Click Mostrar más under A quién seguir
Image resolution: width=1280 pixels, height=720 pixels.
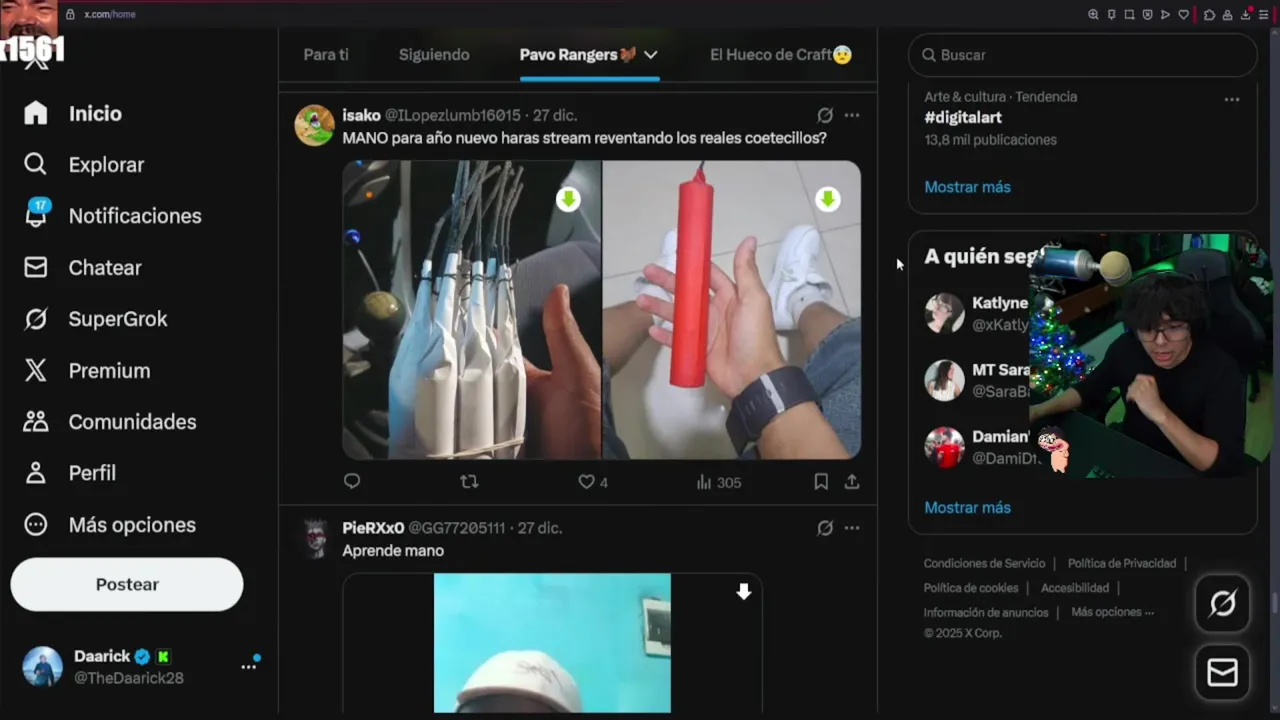(x=967, y=508)
